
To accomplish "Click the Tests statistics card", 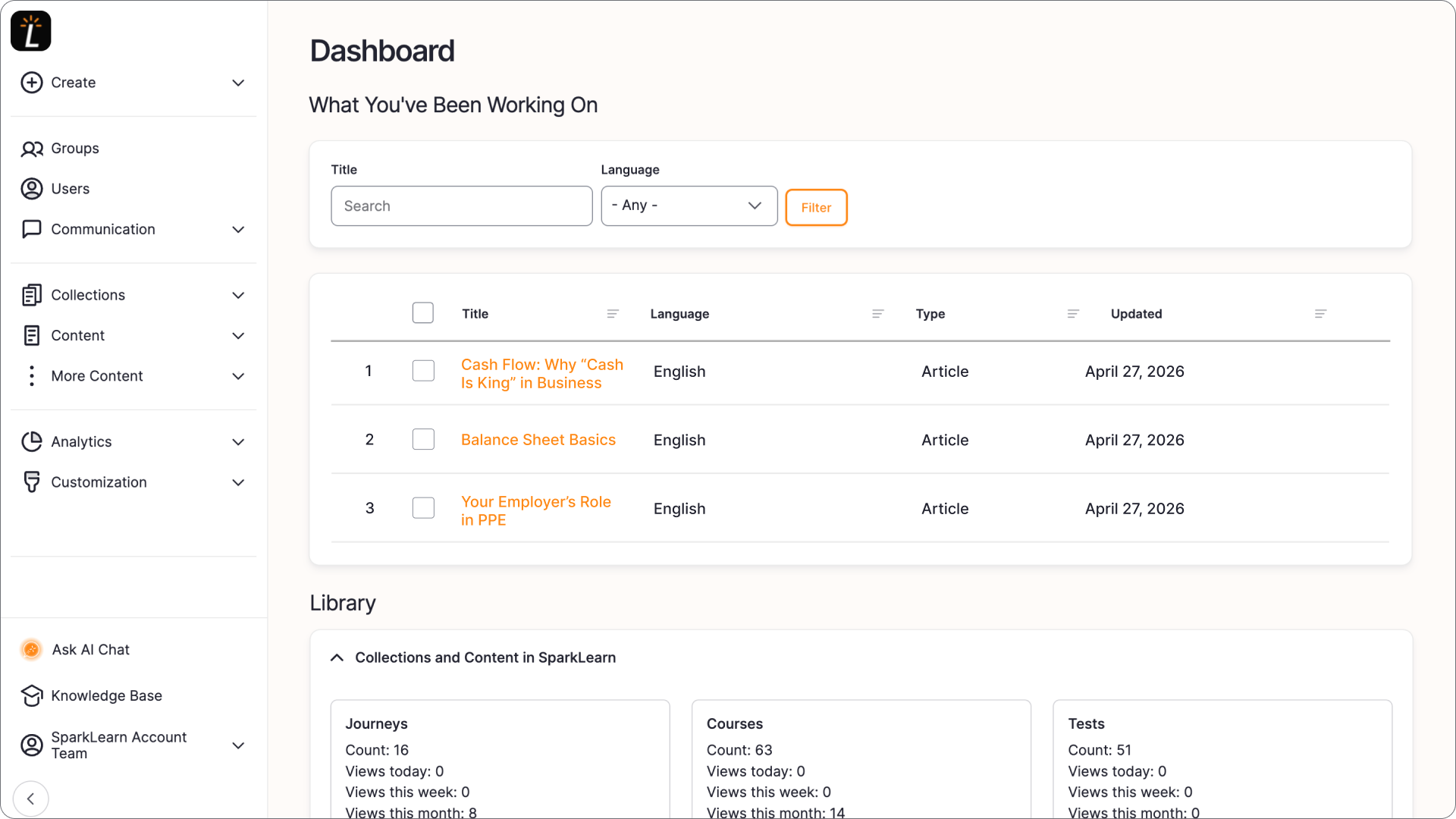I will (1222, 760).
